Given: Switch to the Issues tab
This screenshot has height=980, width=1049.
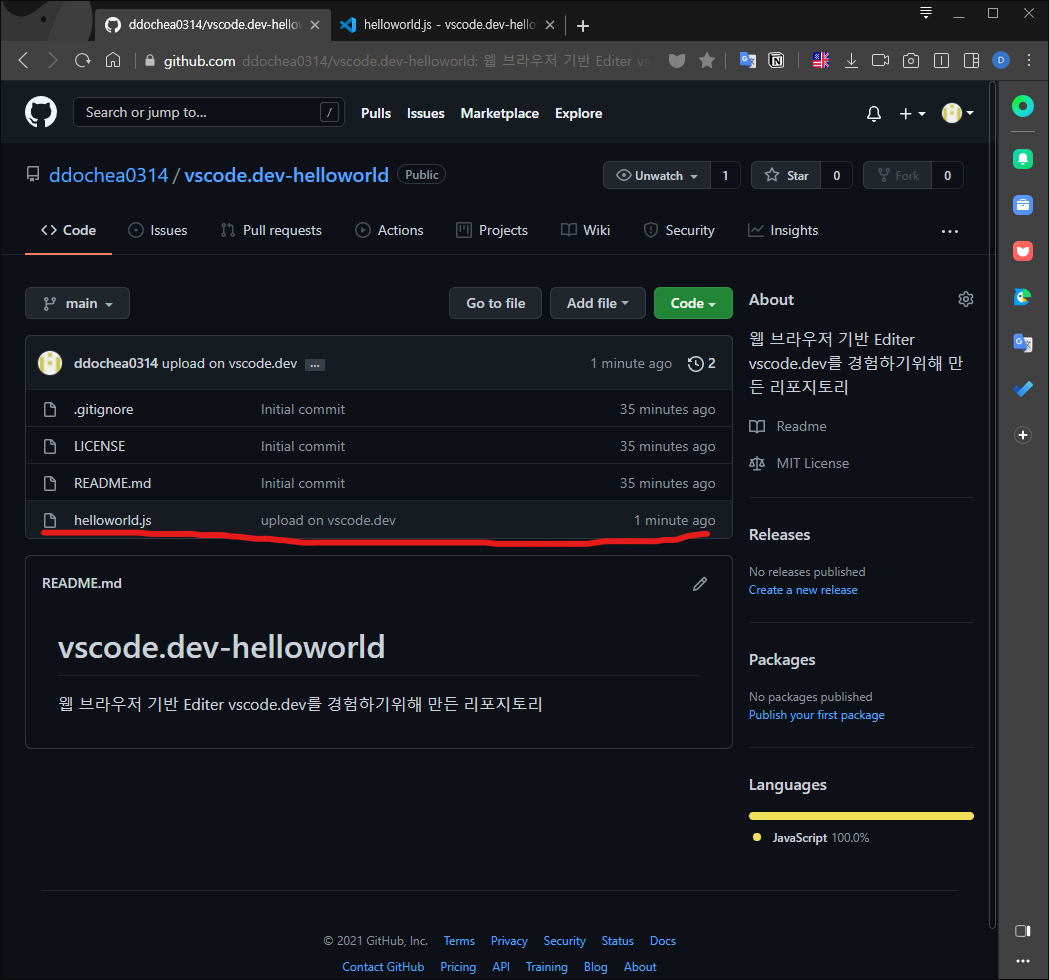Looking at the screenshot, I should [158, 231].
